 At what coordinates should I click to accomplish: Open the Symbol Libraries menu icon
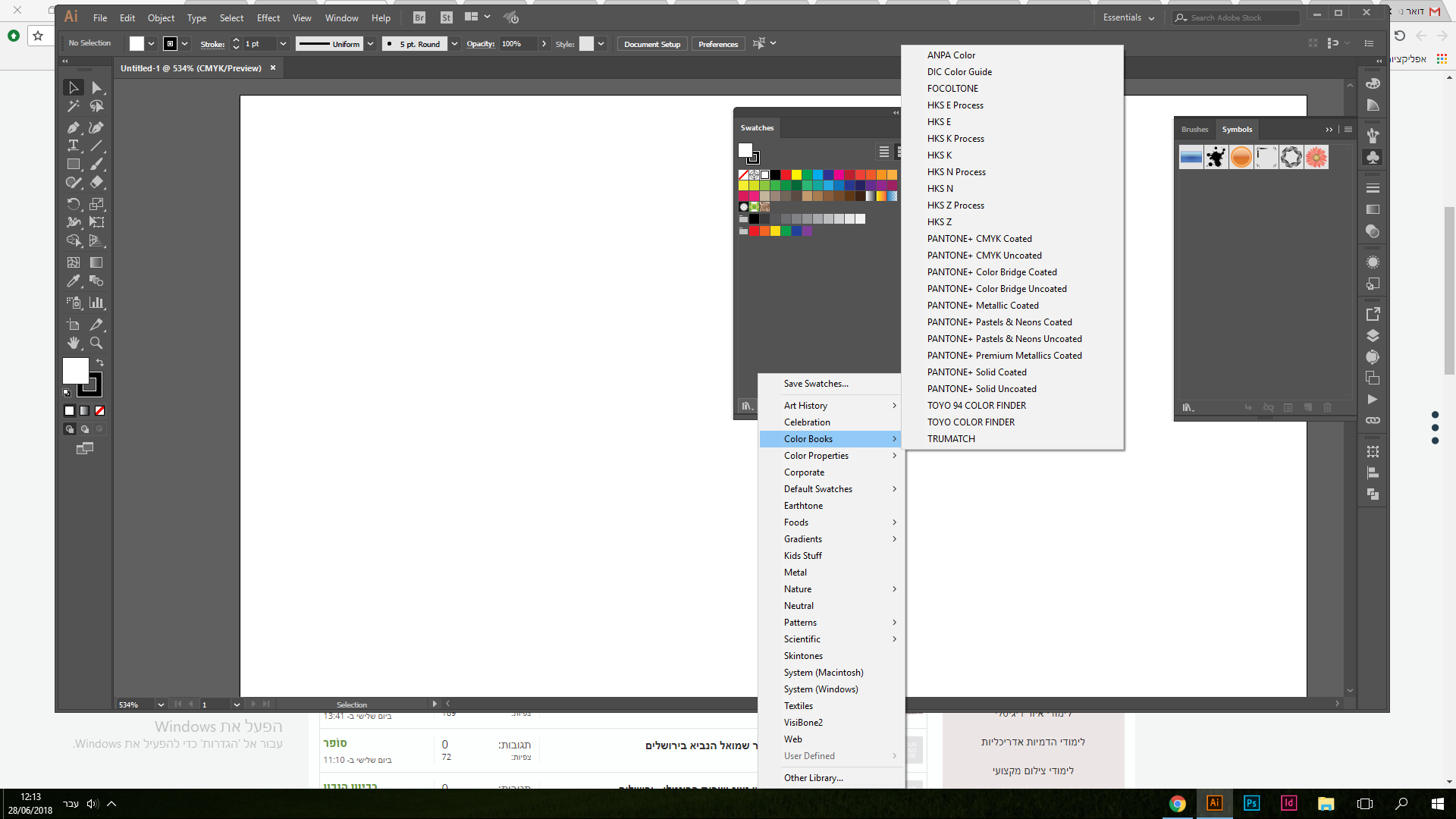click(1188, 408)
